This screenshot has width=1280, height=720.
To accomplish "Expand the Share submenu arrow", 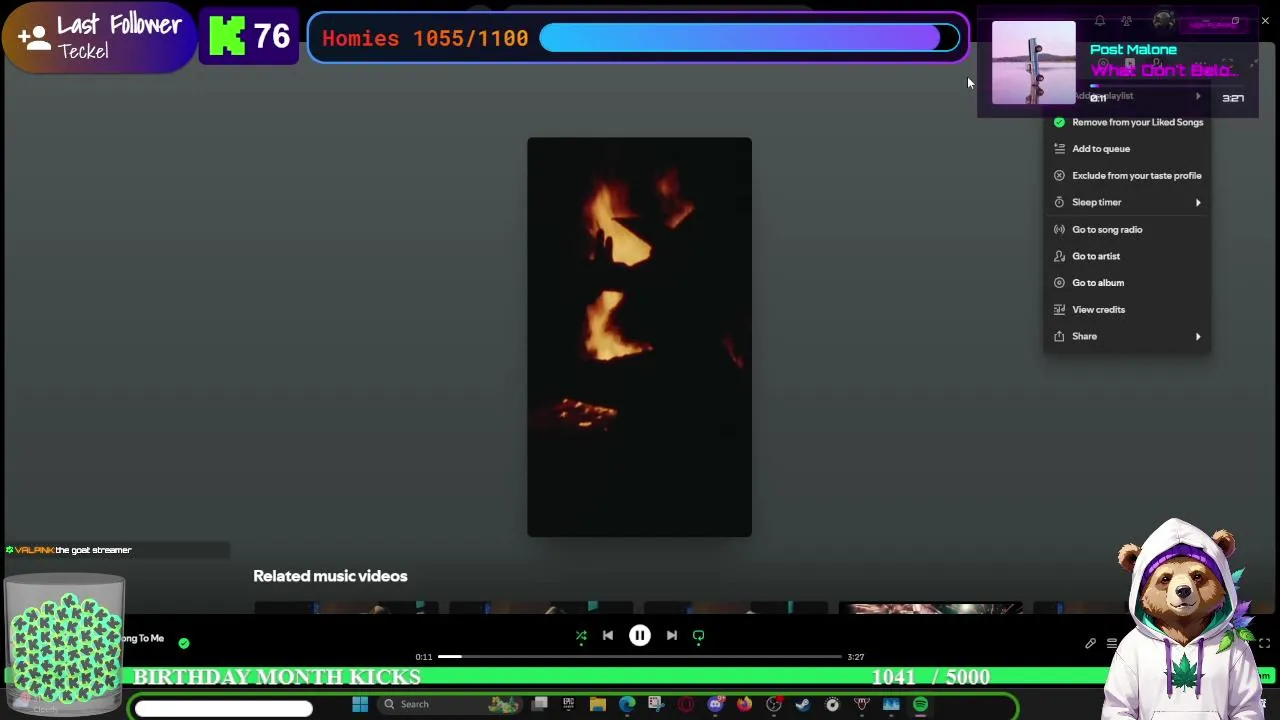I will (x=1198, y=337).
